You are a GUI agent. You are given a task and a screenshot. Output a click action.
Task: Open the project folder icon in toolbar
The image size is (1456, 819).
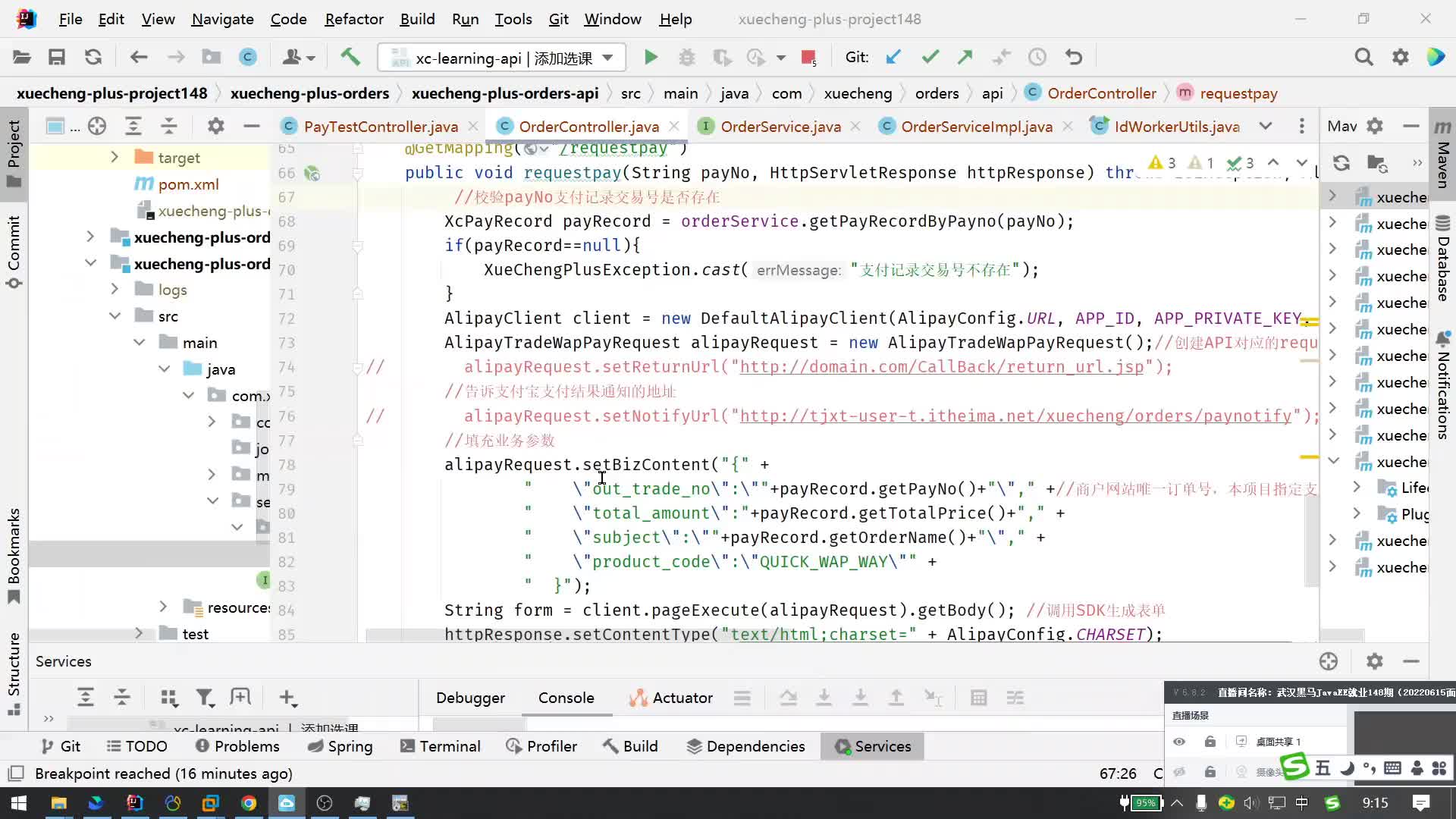(22, 57)
